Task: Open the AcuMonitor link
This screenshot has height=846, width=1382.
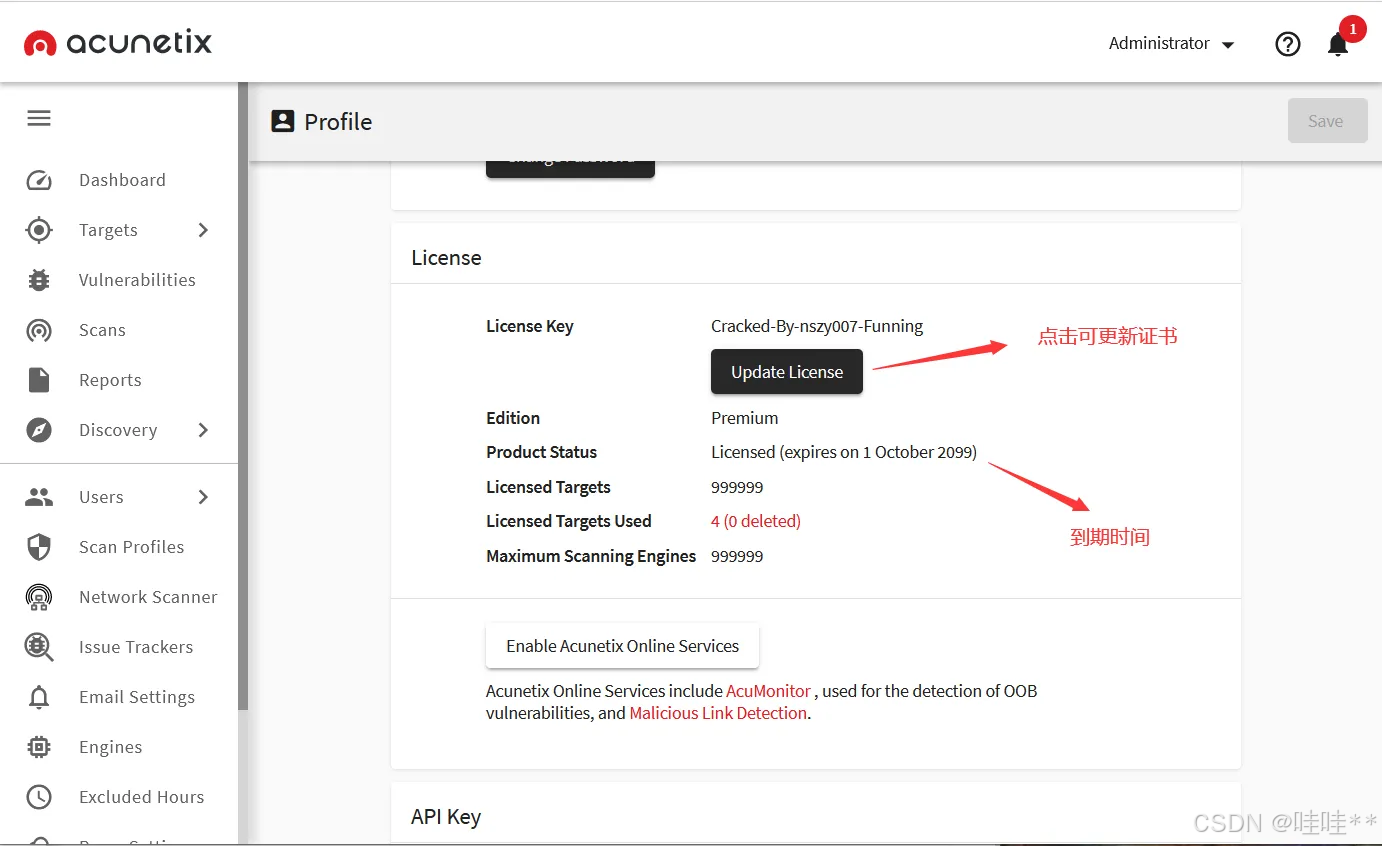Action: click(x=768, y=691)
